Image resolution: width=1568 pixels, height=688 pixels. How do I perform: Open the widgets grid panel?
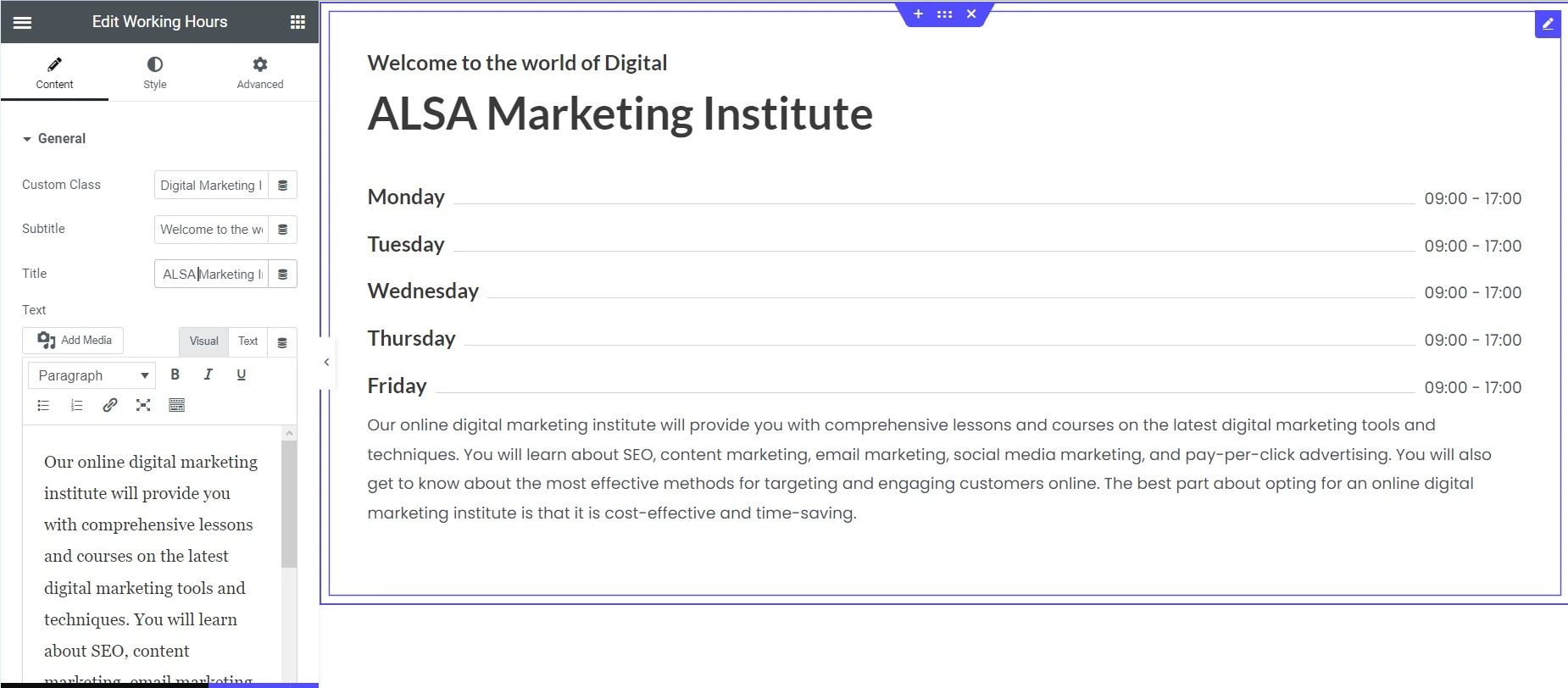click(x=297, y=22)
